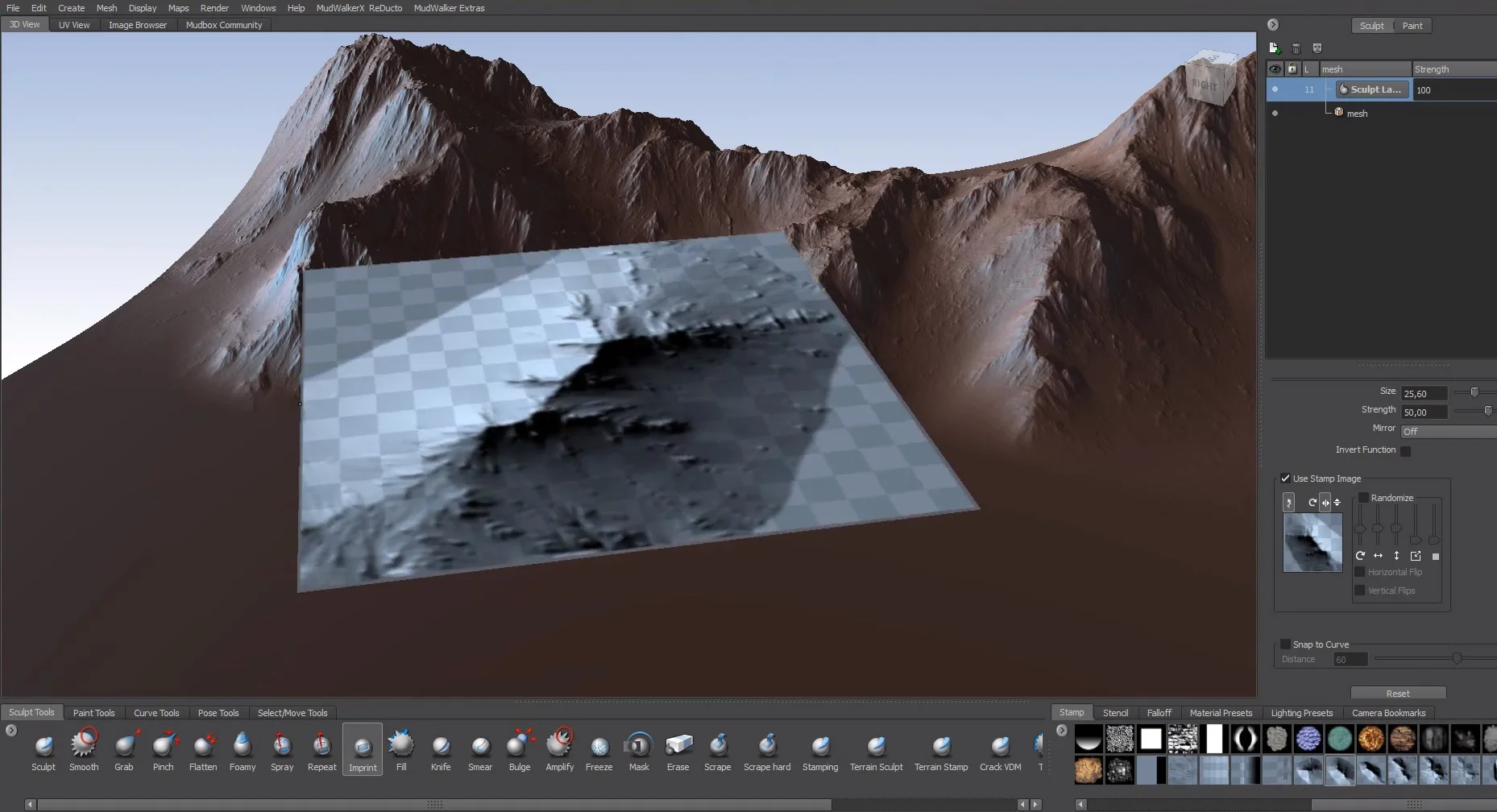1497x812 pixels.
Task: Open the MudWalker Extras menu
Action: point(449,8)
